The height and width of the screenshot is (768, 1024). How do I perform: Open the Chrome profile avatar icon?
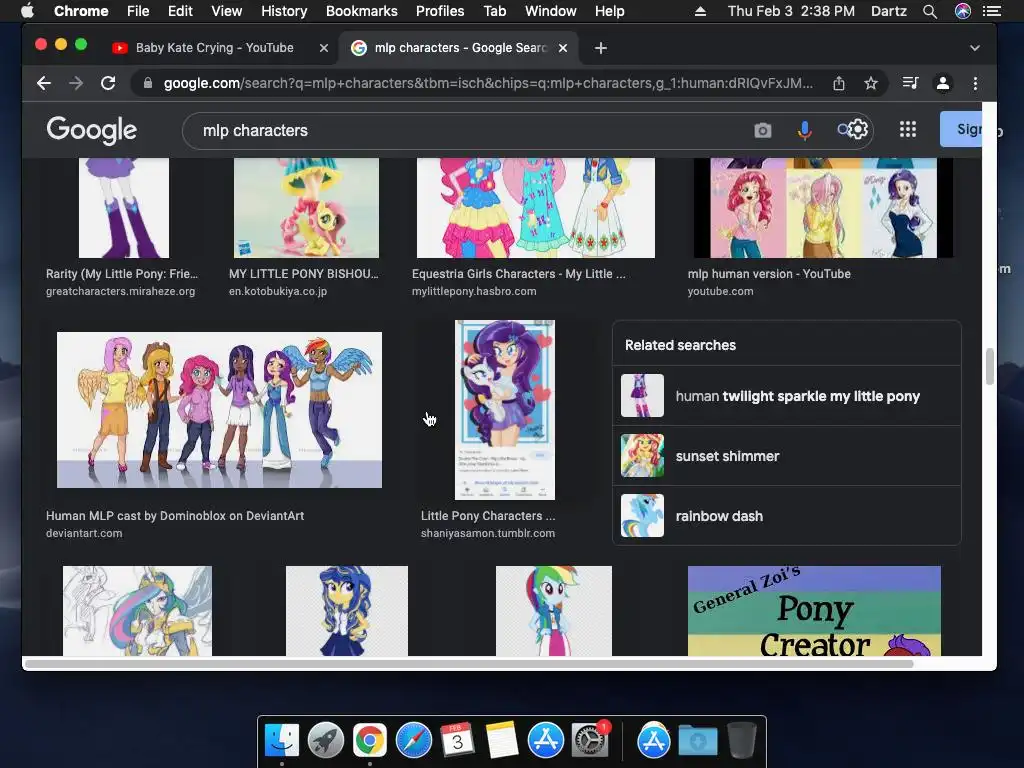943,83
